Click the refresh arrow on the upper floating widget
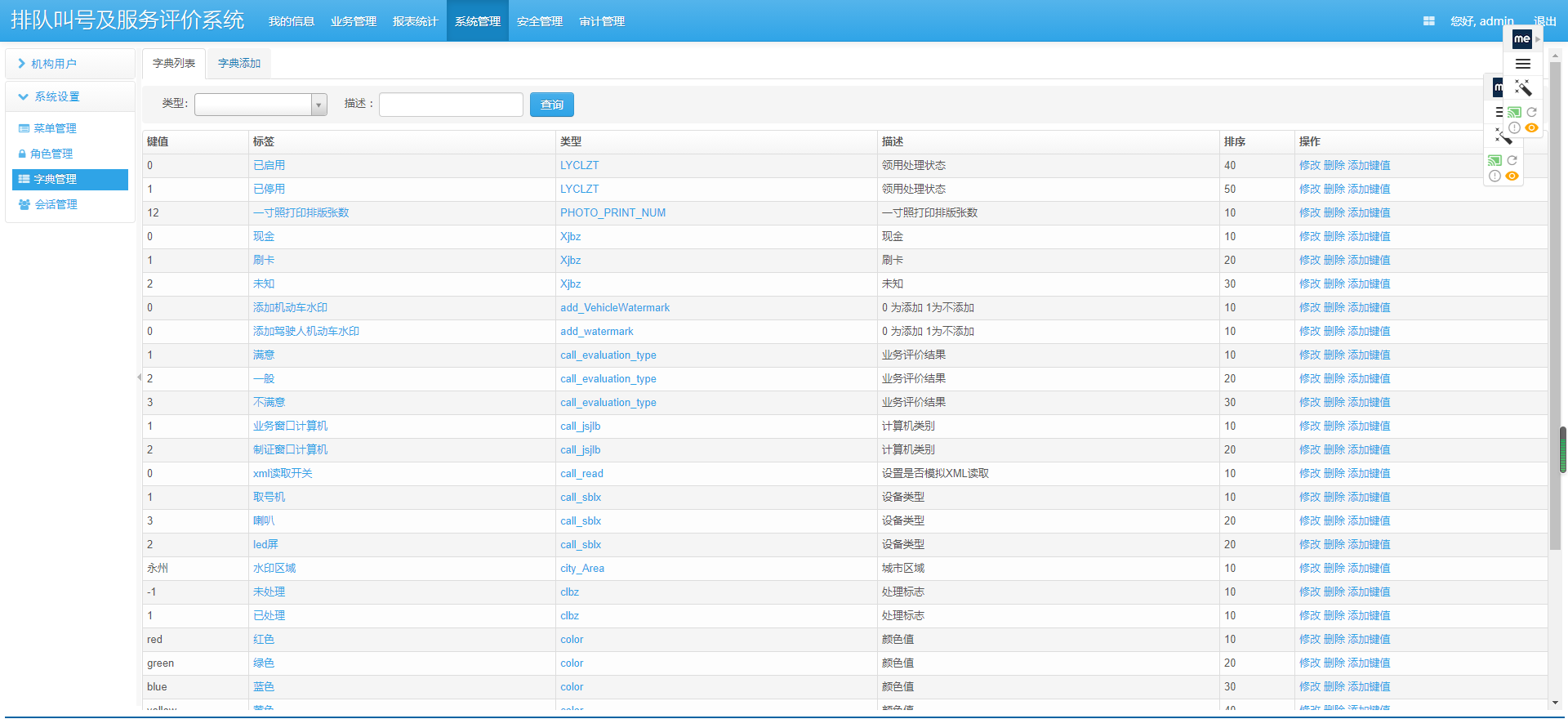Viewport: 1568px width, 719px height. [x=1532, y=112]
